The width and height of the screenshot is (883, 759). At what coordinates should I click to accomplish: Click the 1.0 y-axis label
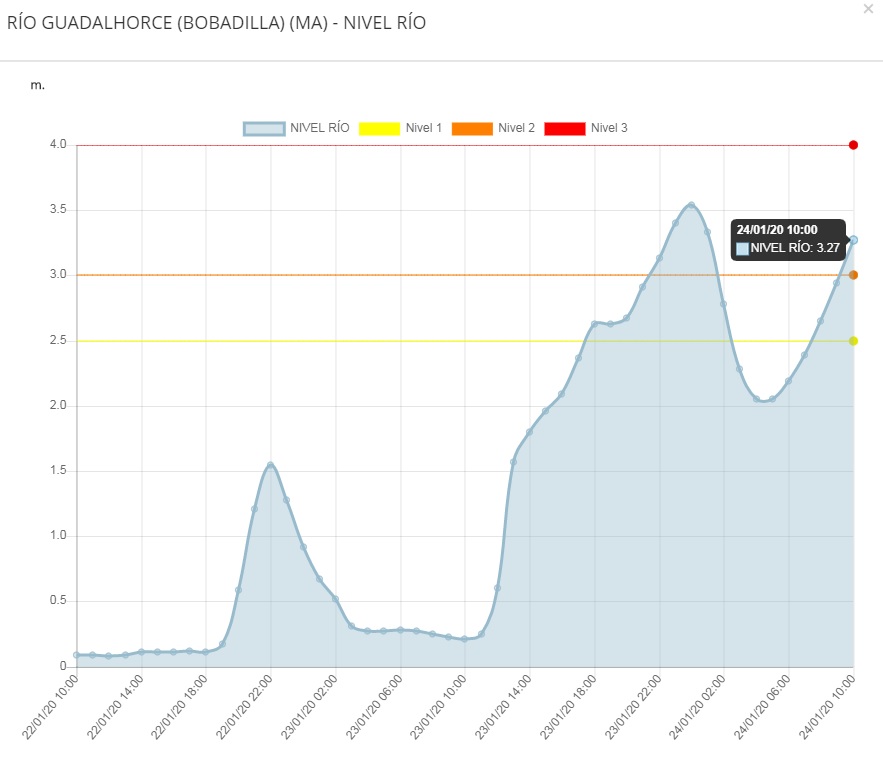tap(58, 535)
